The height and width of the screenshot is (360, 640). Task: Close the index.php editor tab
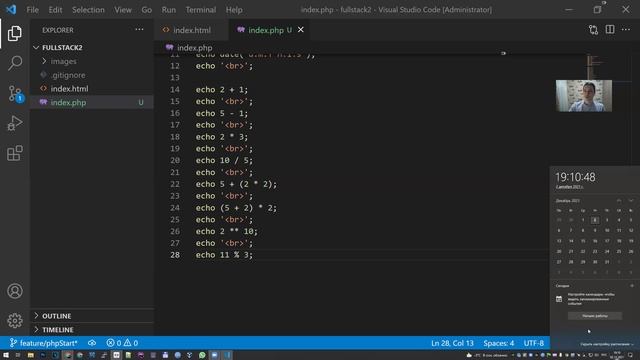(301, 30)
